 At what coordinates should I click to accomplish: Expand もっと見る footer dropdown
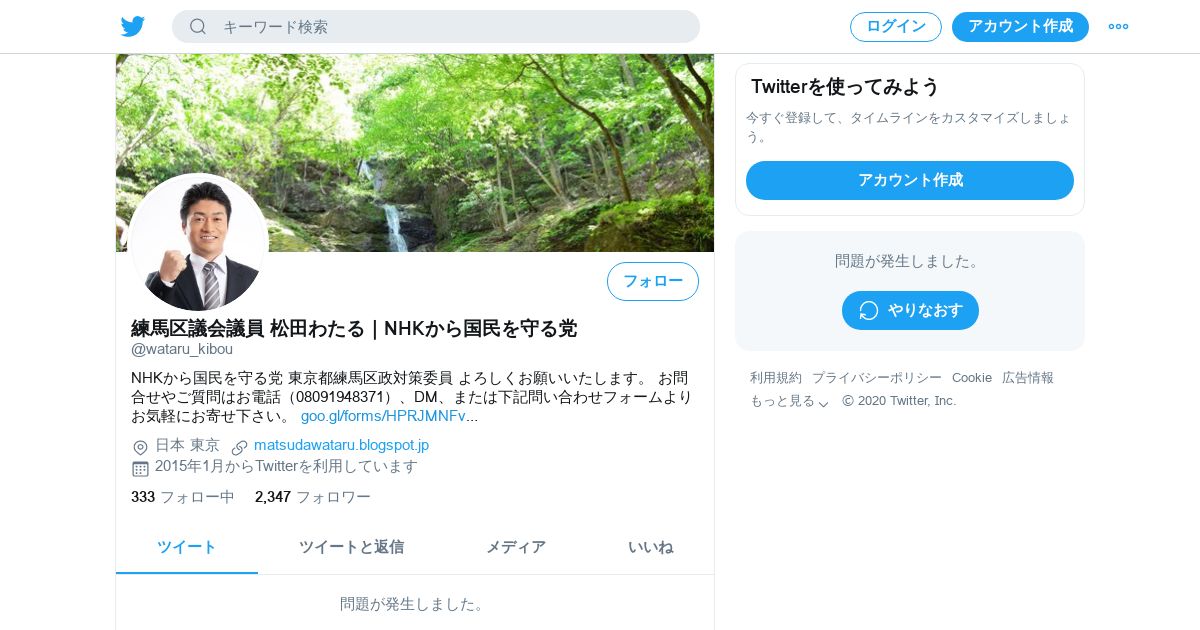pos(789,401)
